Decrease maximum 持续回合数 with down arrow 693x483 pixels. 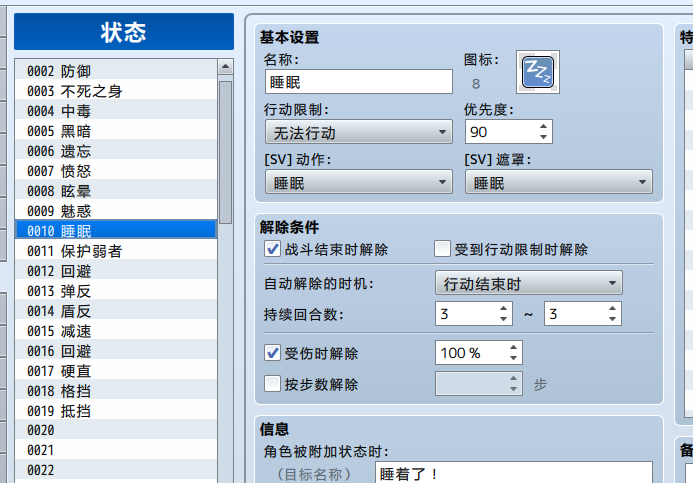pos(612,319)
